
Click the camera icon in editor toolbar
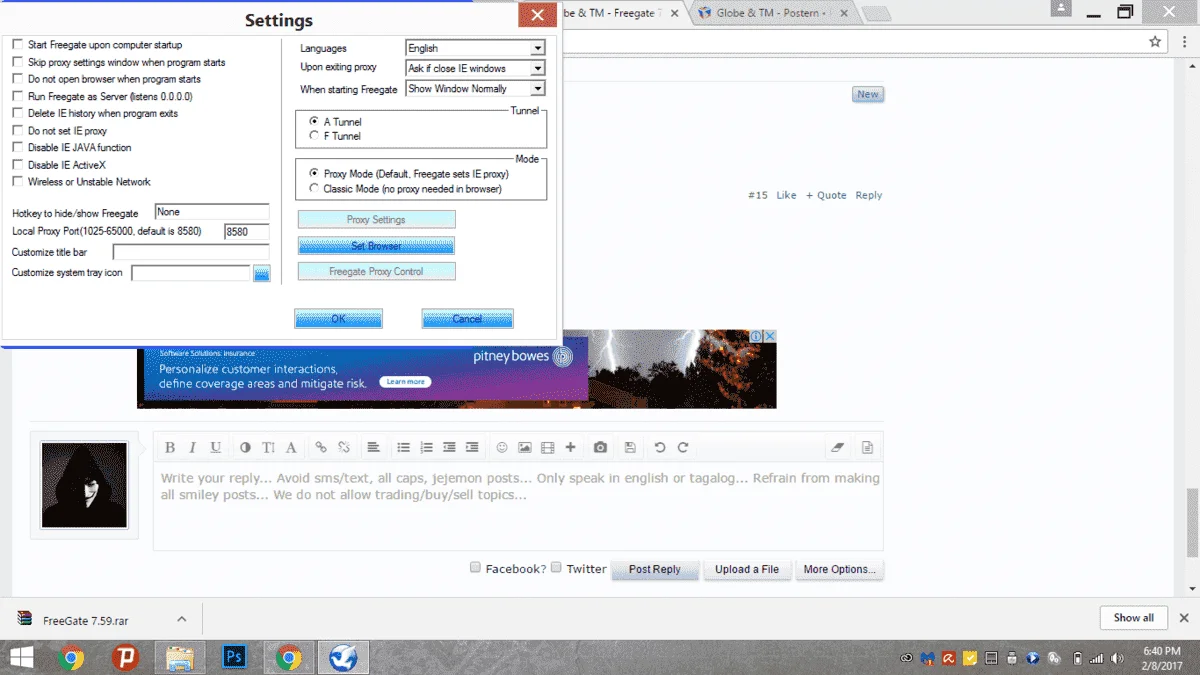click(x=600, y=447)
